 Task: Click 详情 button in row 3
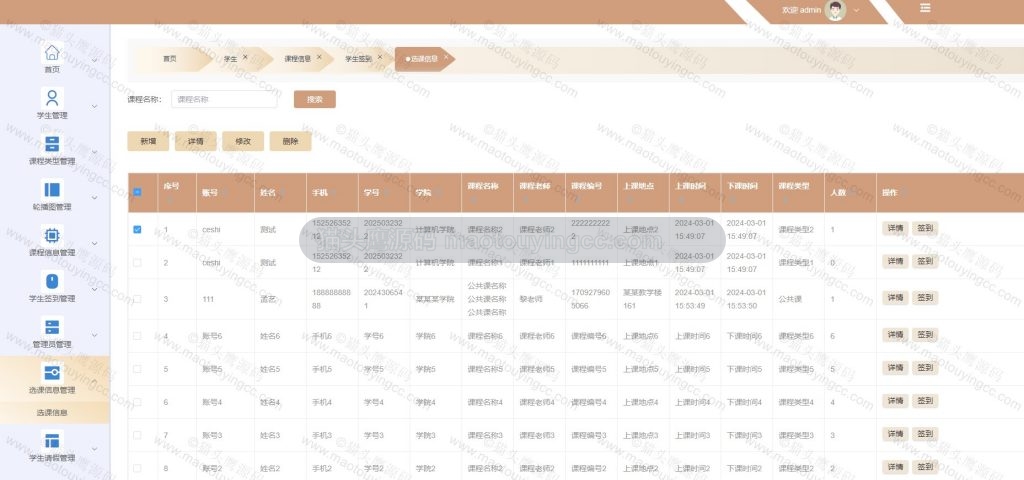894,298
